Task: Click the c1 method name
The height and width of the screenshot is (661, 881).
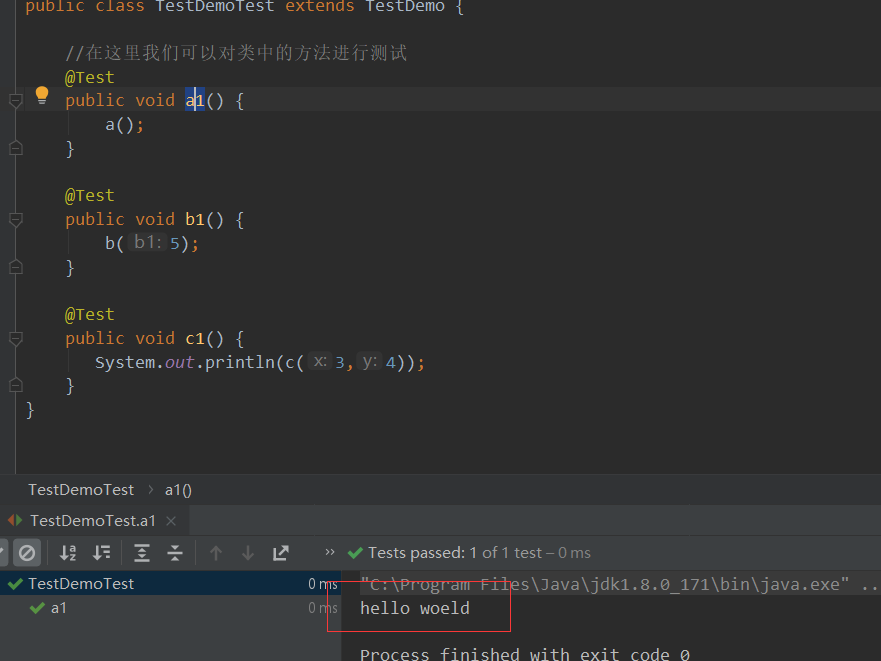Action: tap(195, 338)
